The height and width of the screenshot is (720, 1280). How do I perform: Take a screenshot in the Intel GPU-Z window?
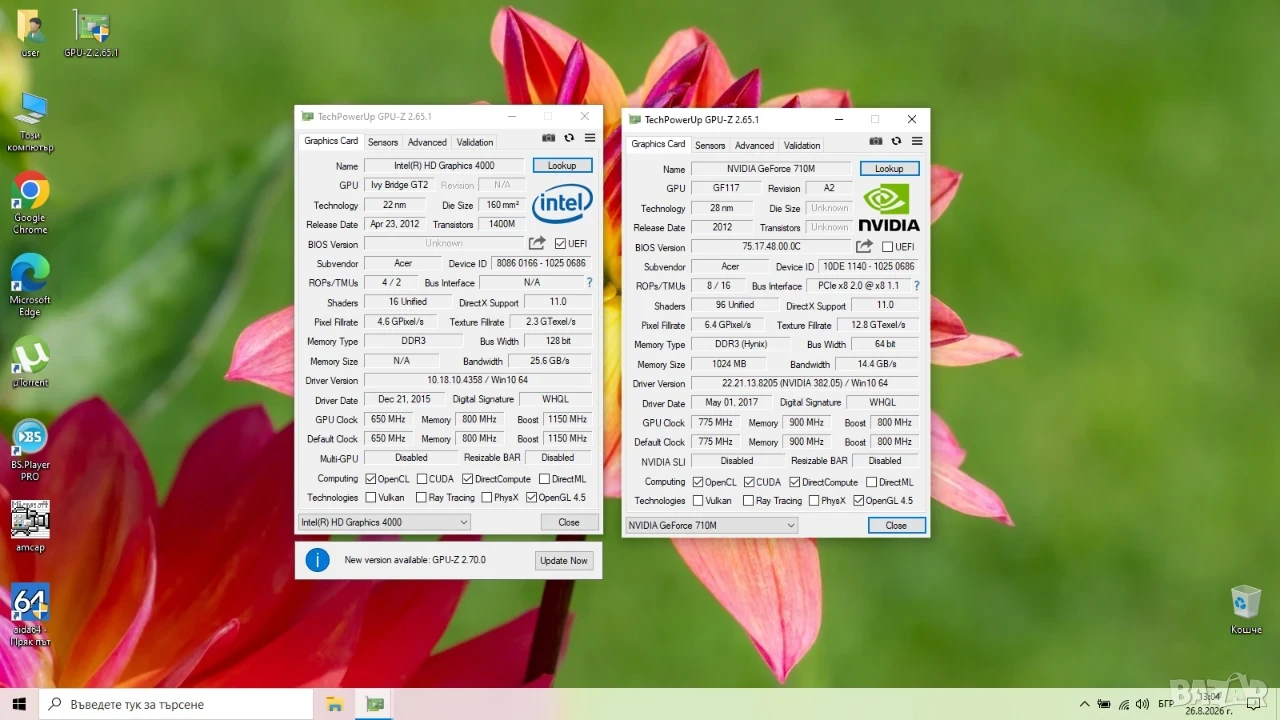click(x=549, y=138)
